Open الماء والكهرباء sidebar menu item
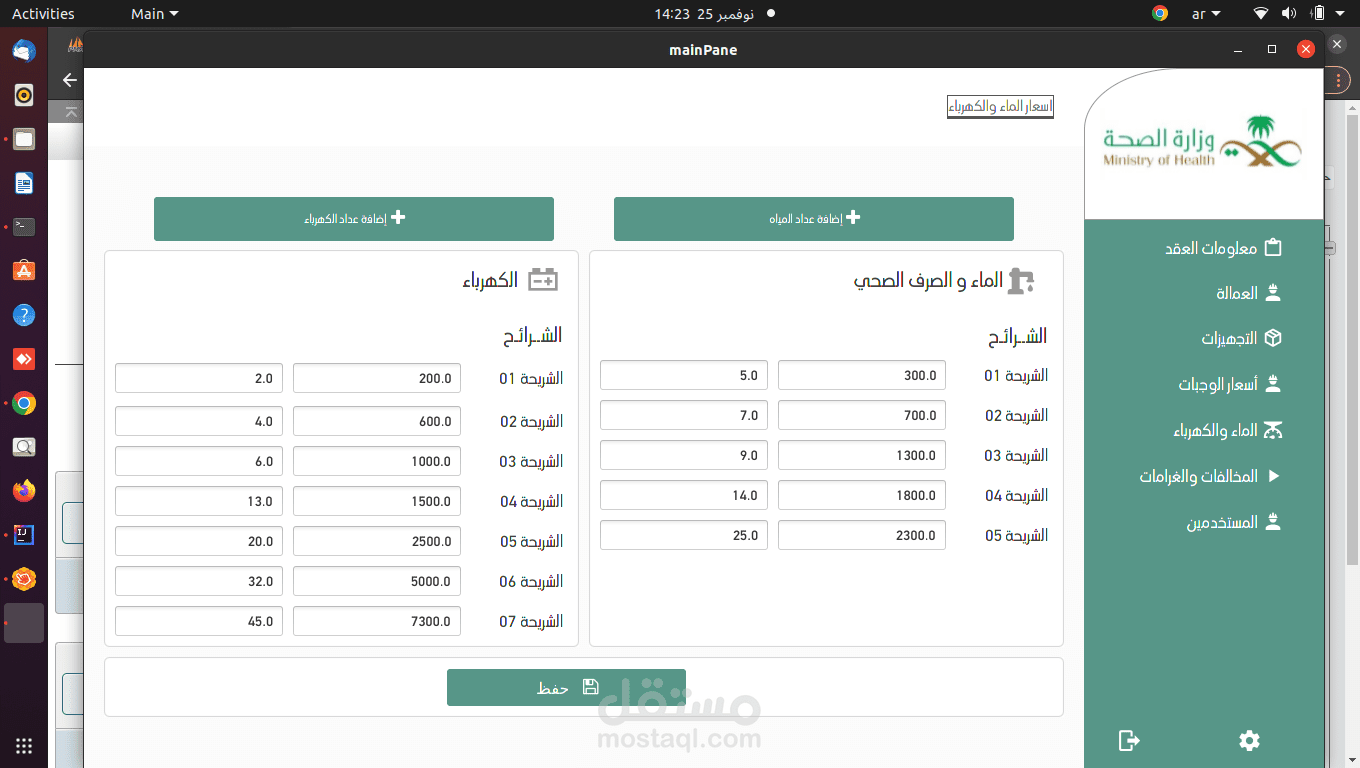 (x=1204, y=430)
